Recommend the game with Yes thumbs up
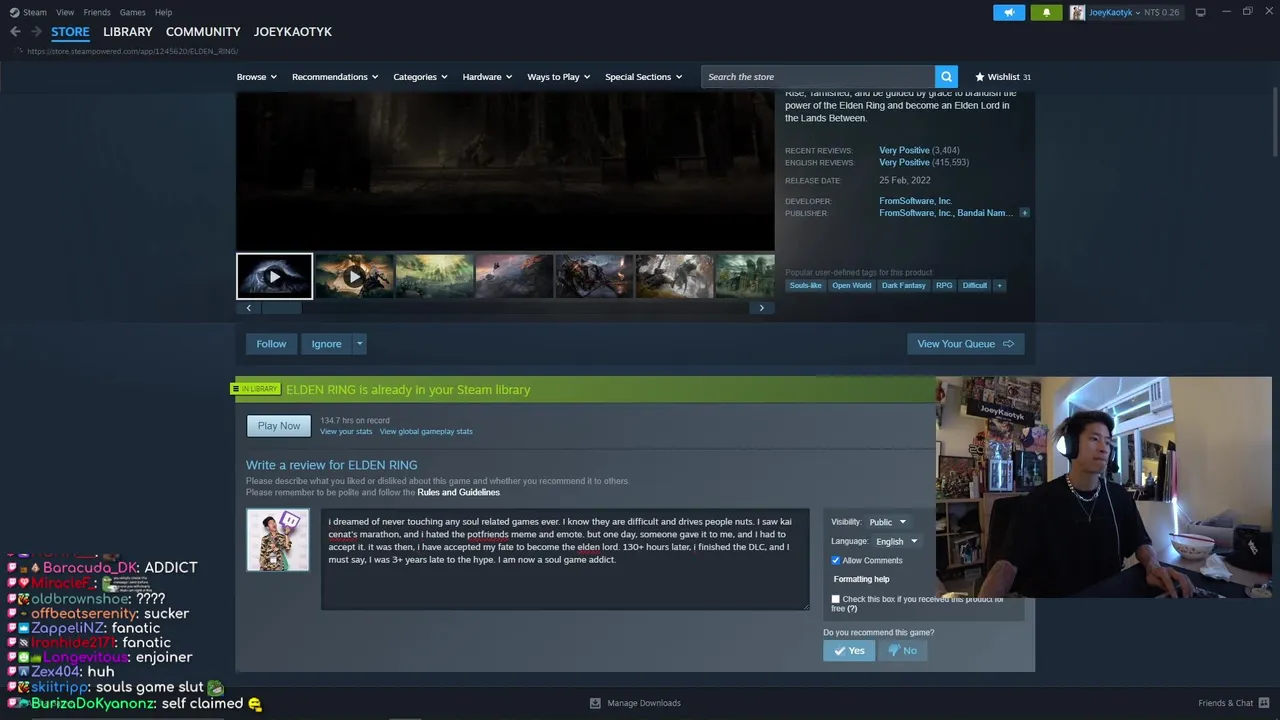 point(848,650)
